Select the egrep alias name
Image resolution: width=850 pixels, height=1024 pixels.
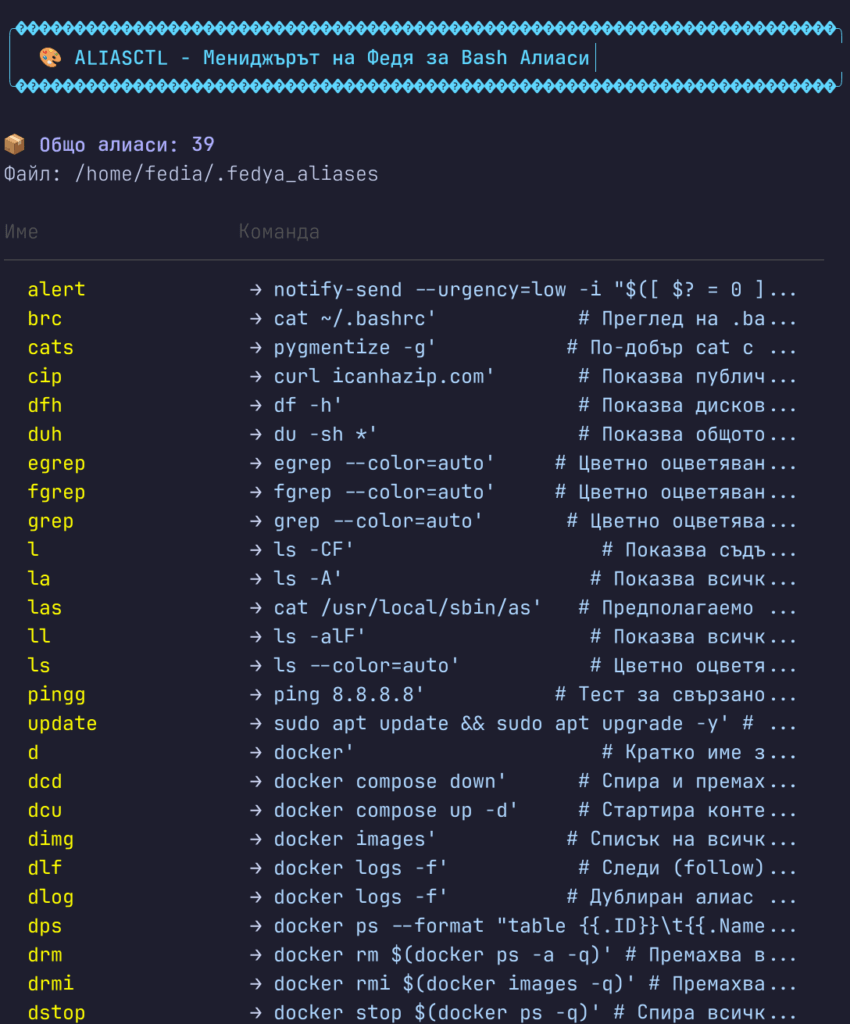[56, 464]
